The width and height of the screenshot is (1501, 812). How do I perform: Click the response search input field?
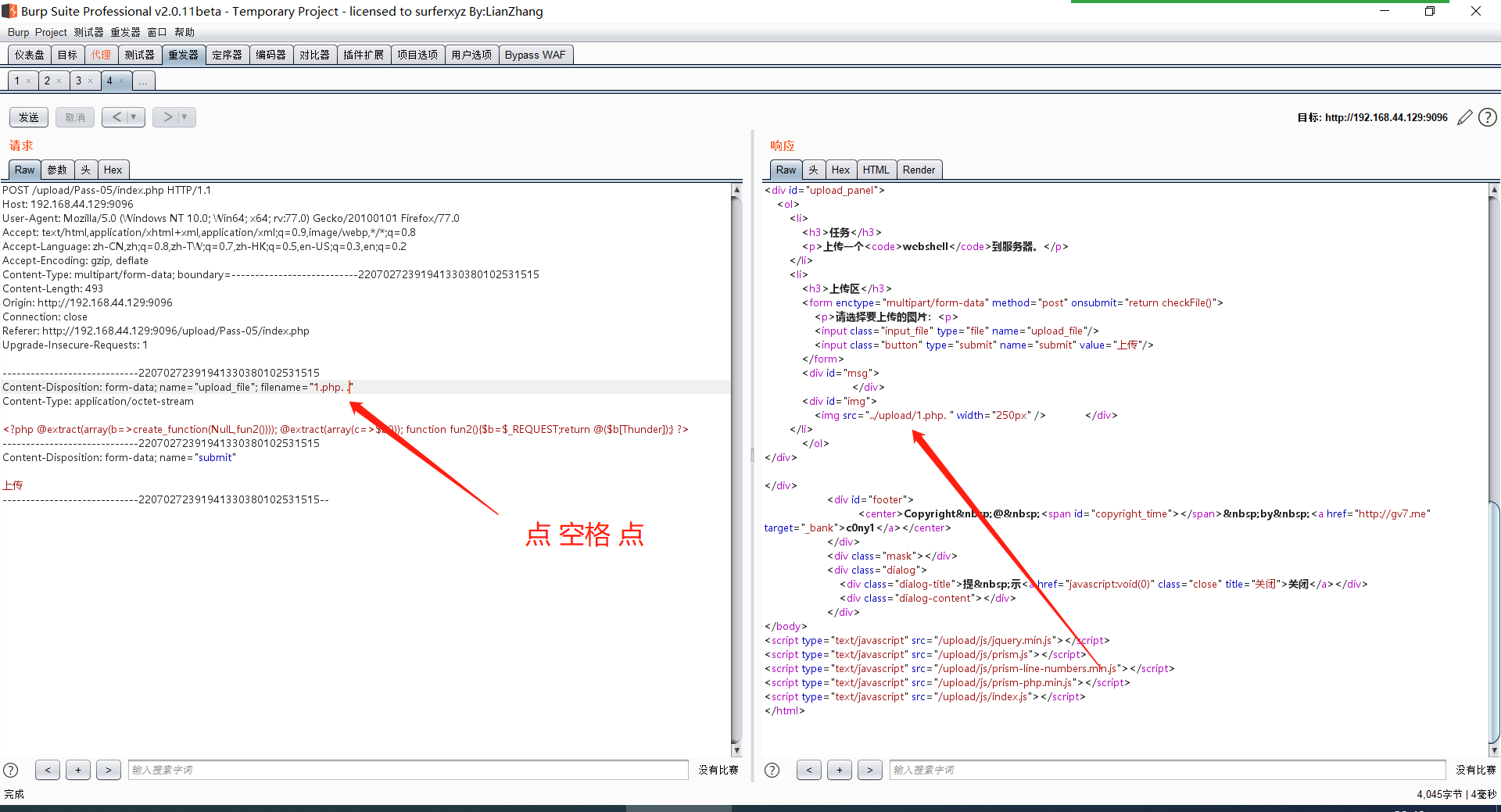pyautogui.click(x=1168, y=770)
